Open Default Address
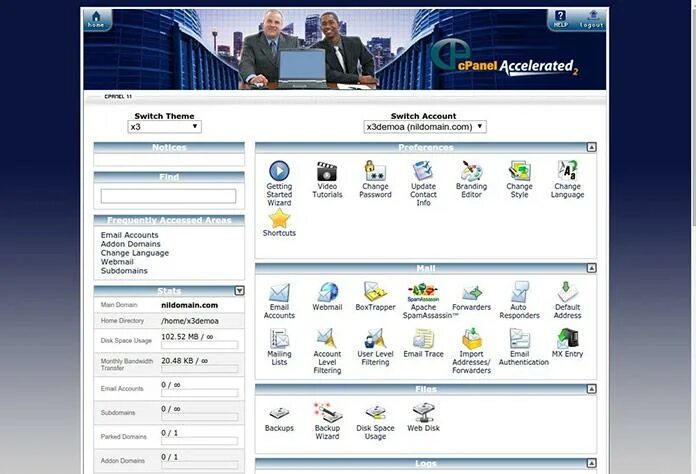Image resolution: width=696 pixels, height=474 pixels. [x=567, y=300]
